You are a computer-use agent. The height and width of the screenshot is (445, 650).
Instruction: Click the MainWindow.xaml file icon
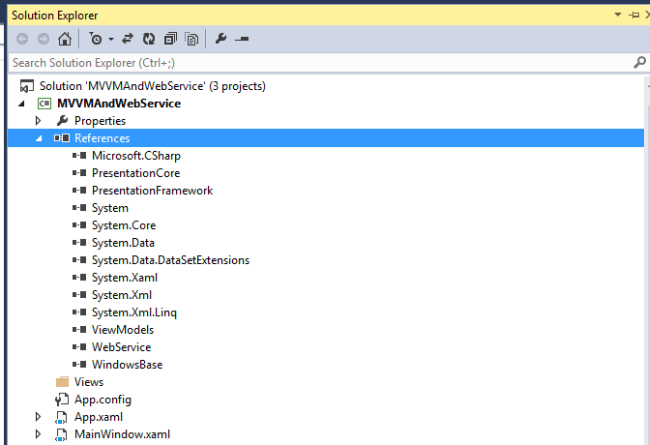coord(61,435)
